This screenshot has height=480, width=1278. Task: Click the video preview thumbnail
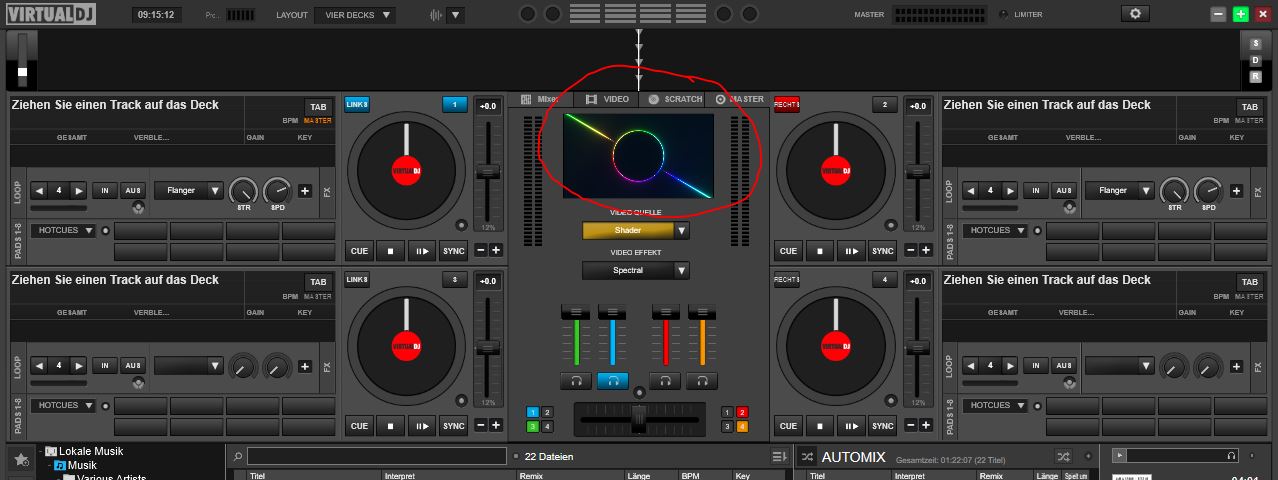click(x=638, y=156)
